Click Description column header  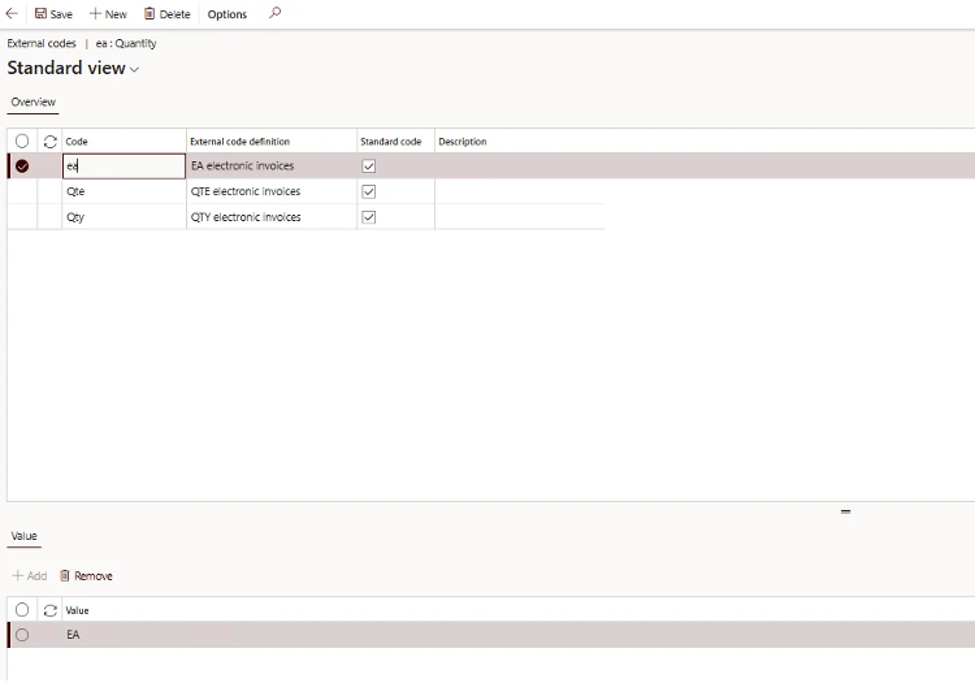pos(462,141)
